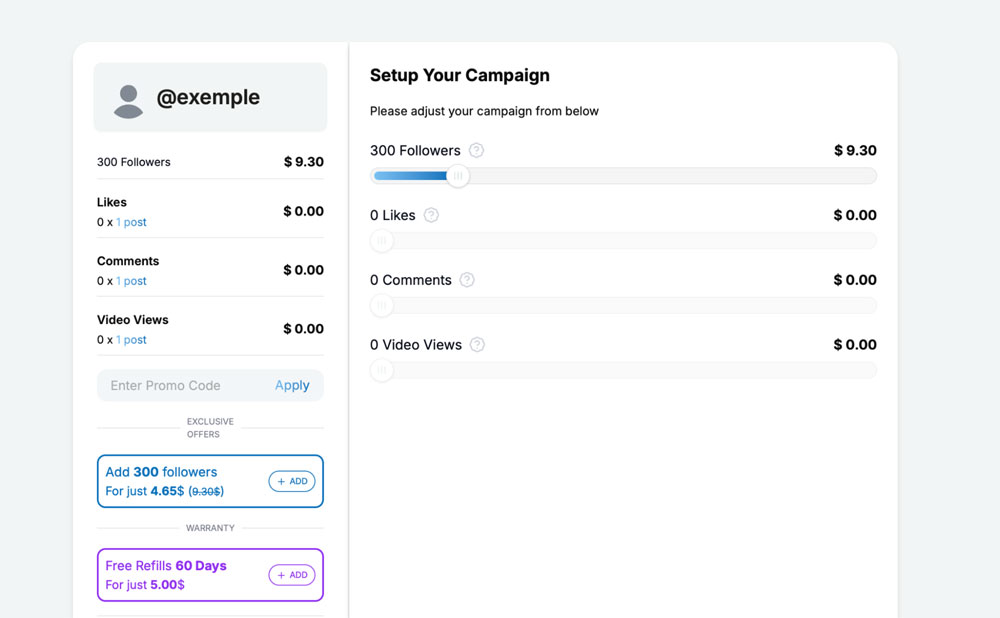Click the Comments slider handle
This screenshot has height=618, width=1000.
tap(381, 306)
